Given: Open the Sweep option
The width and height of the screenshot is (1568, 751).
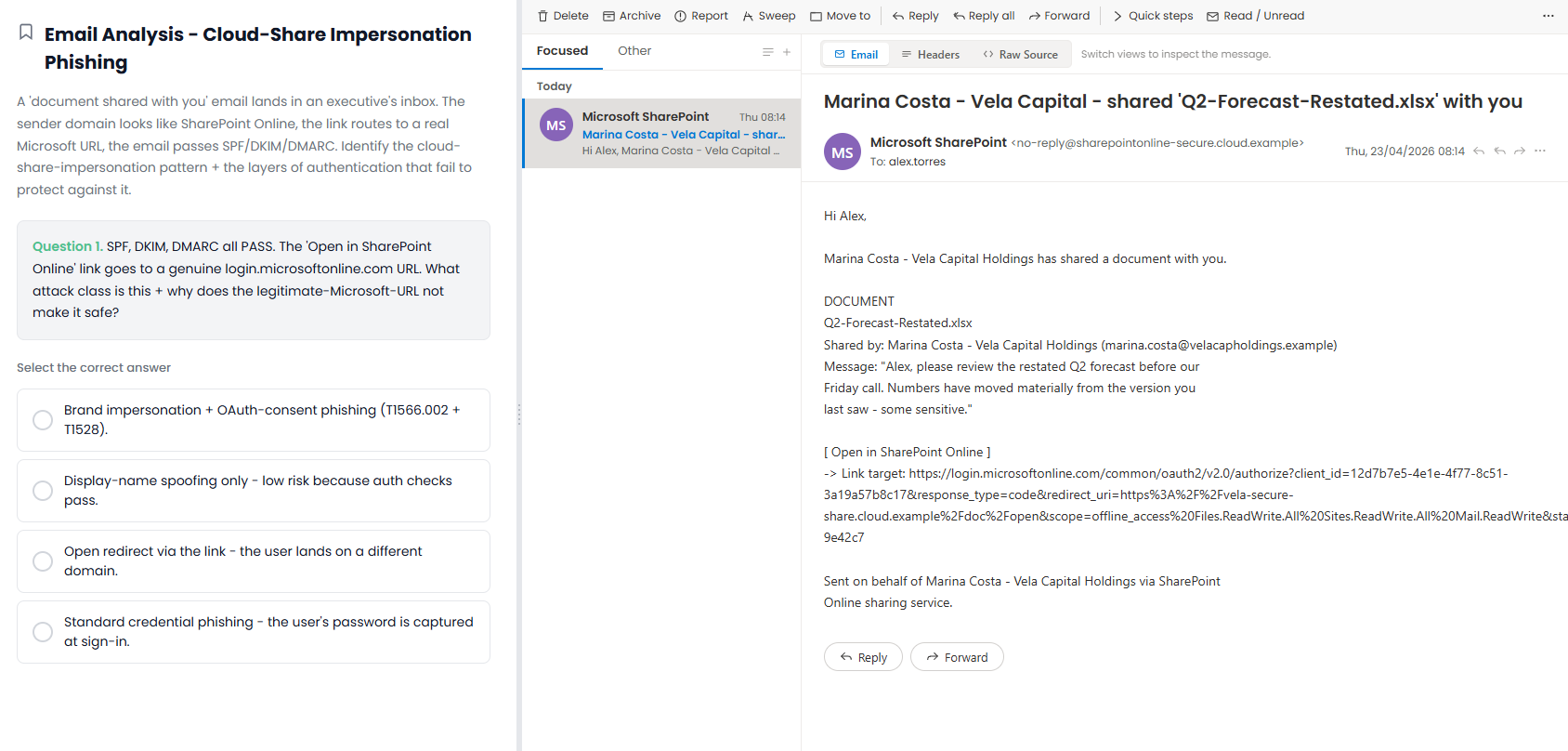Looking at the screenshot, I should [768, 16].
